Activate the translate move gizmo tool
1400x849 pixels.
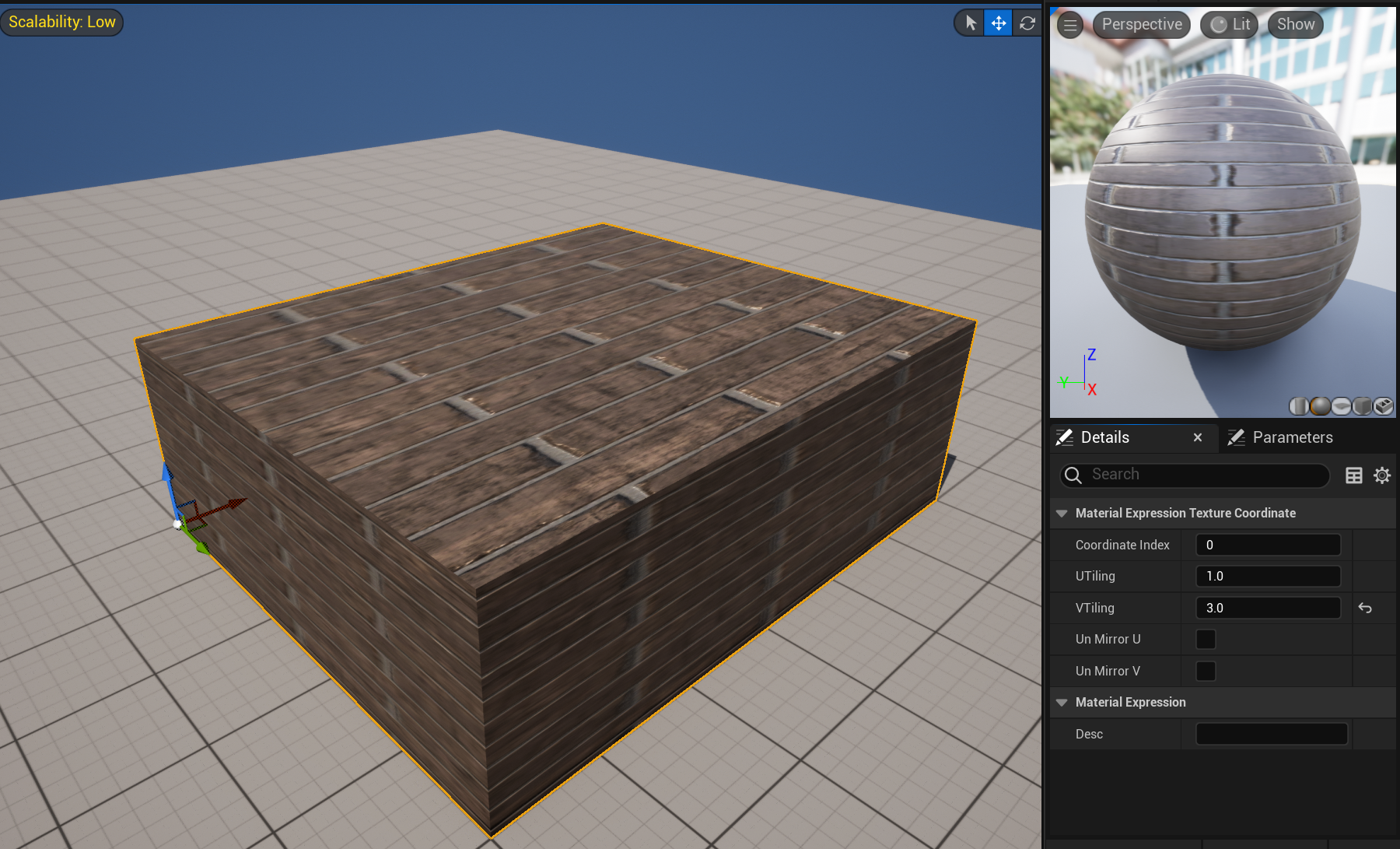point(999,23)
